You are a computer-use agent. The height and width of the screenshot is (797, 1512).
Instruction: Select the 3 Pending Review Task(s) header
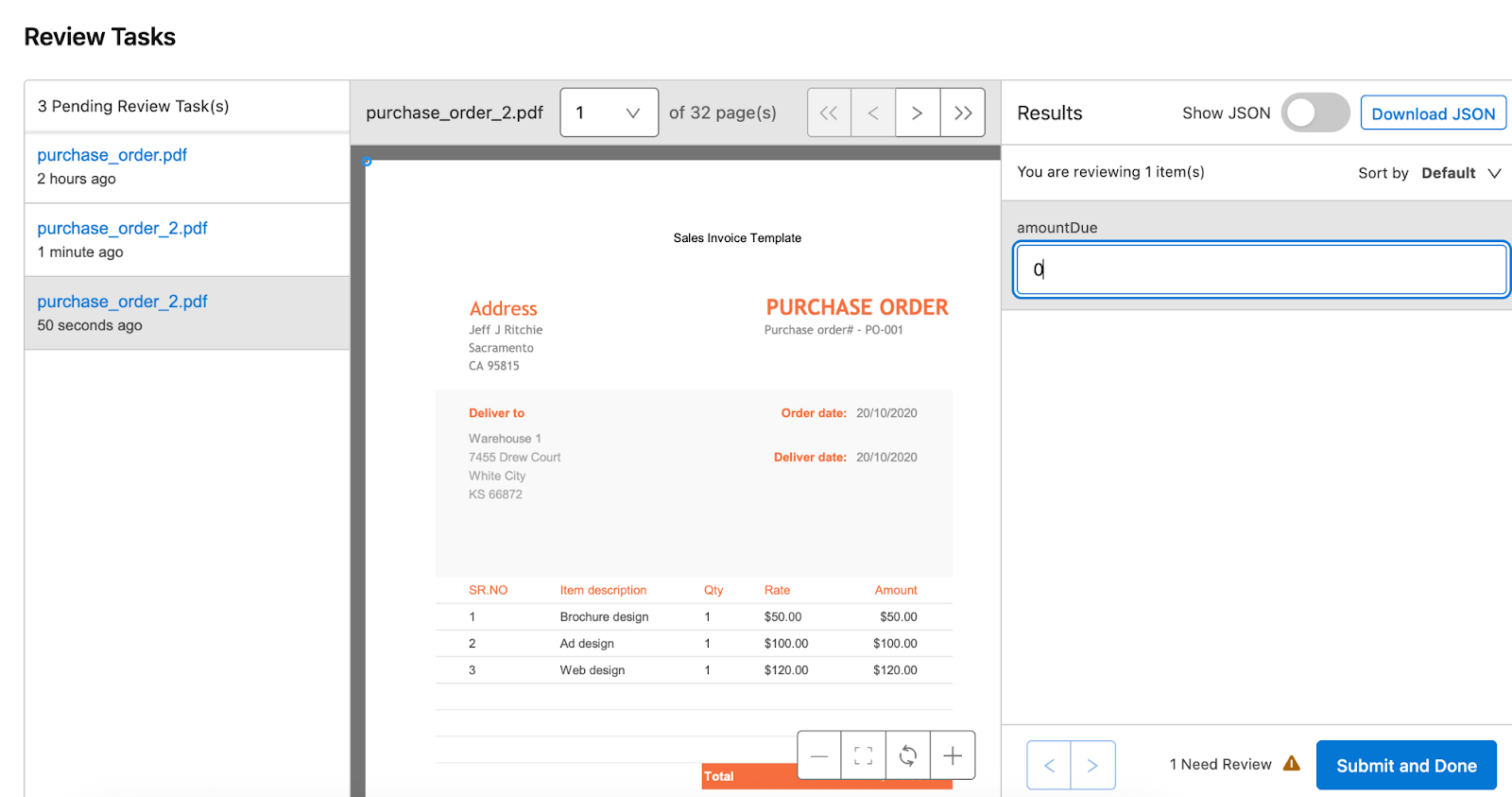[x=133, y=106]
